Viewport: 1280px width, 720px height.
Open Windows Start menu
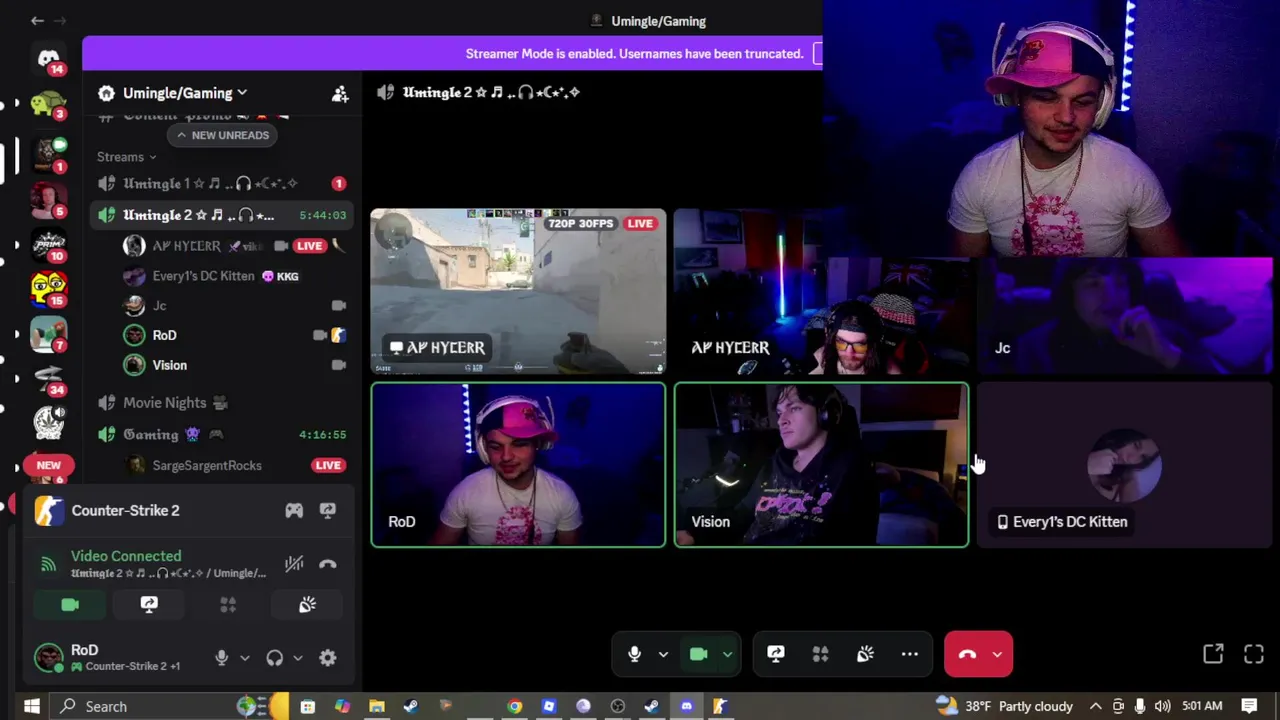pos(31,706)
